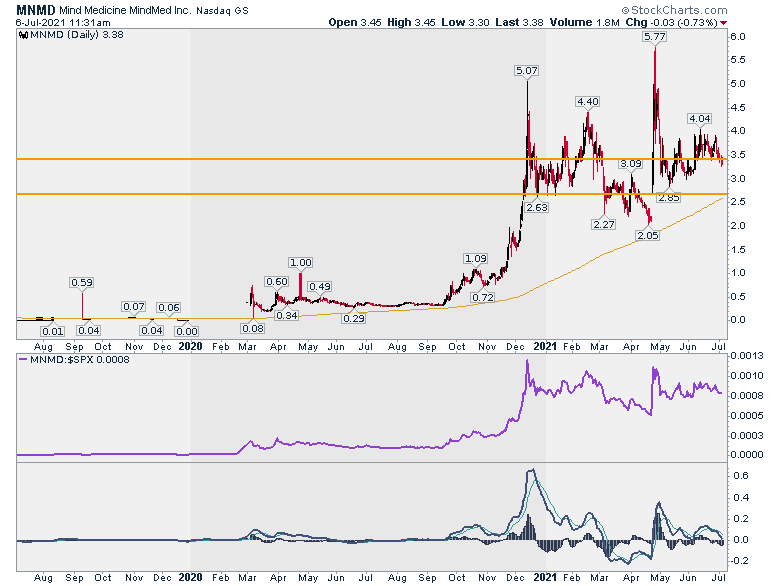Click the 0.72 low price label
Screen dimensions: 780x586
click(x=483, y=297)
